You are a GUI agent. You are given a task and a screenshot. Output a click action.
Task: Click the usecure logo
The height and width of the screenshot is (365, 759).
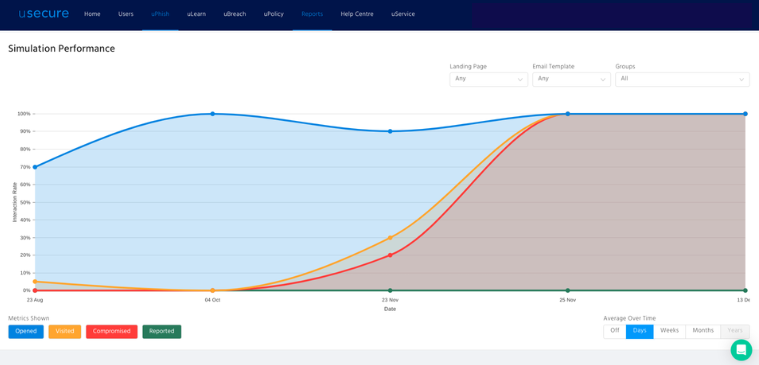(44, 14)
